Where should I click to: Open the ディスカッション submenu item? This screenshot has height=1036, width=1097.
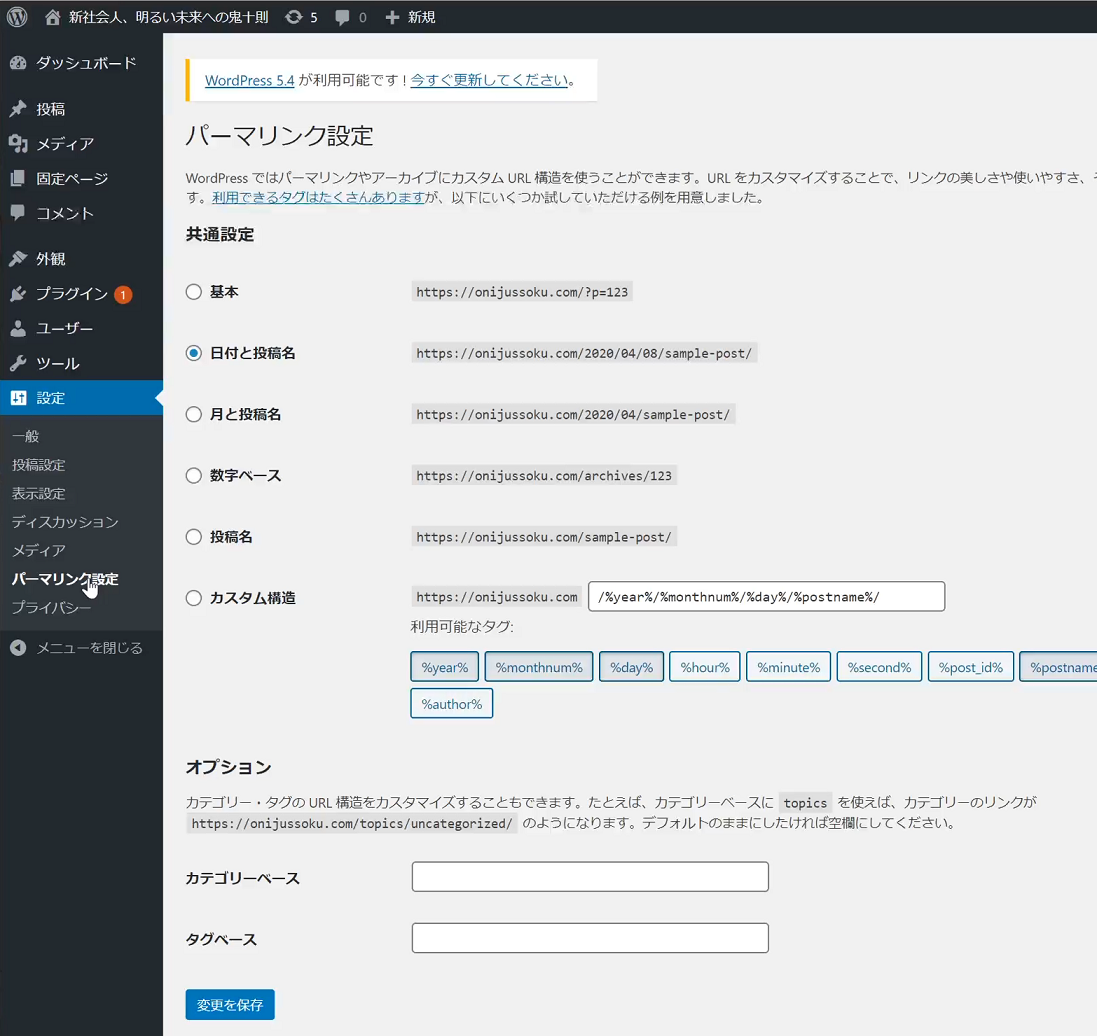pos(65,522)
